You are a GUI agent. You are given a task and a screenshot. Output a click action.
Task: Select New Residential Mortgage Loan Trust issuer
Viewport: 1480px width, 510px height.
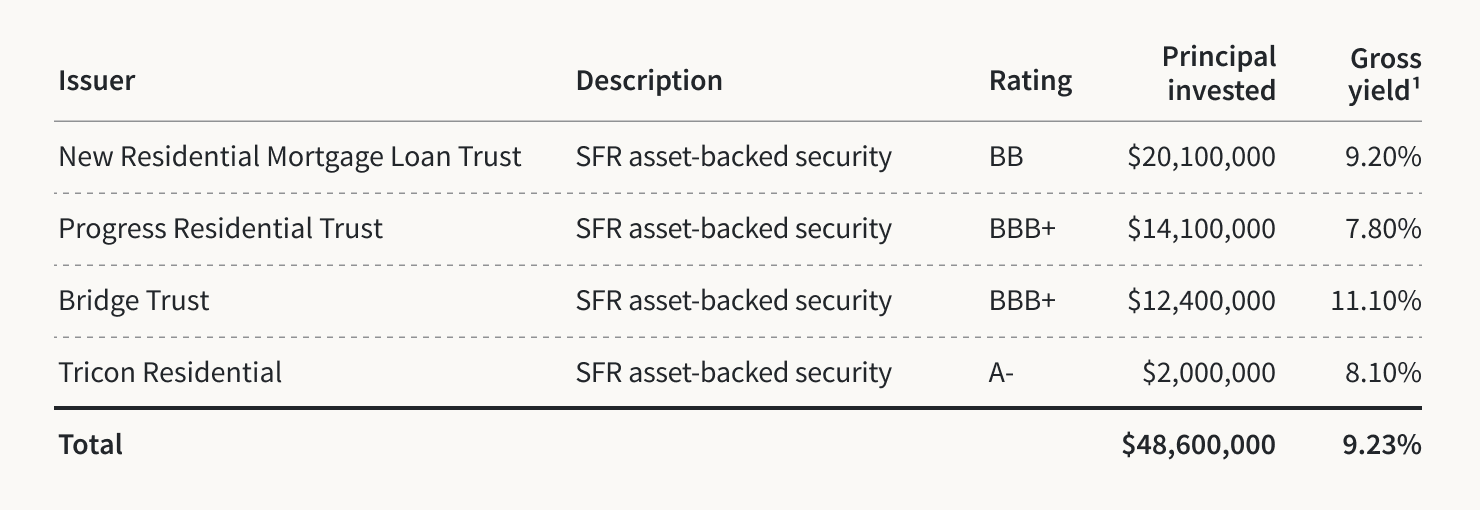290,157
